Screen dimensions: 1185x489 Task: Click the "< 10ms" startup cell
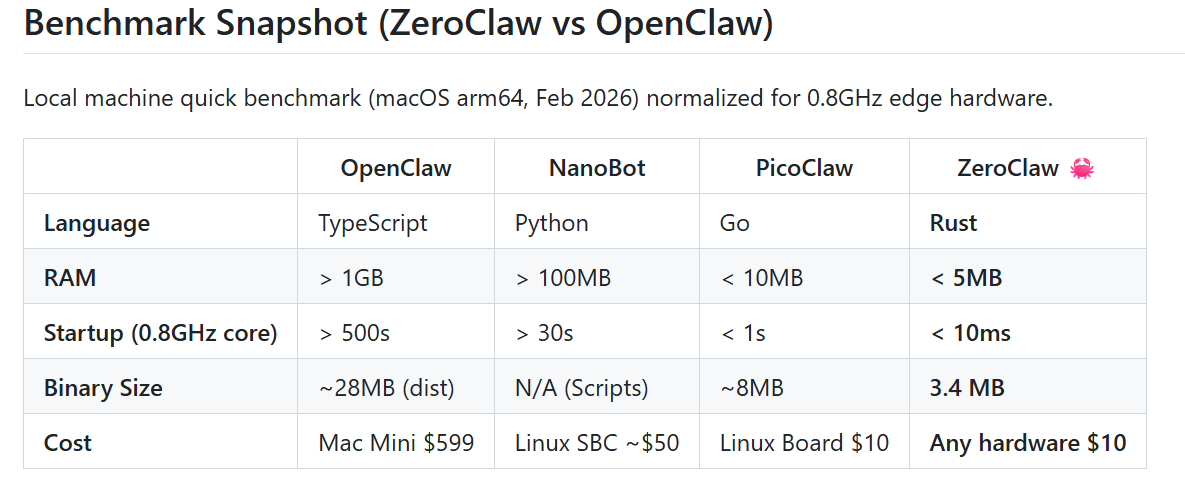pos(970,333)
